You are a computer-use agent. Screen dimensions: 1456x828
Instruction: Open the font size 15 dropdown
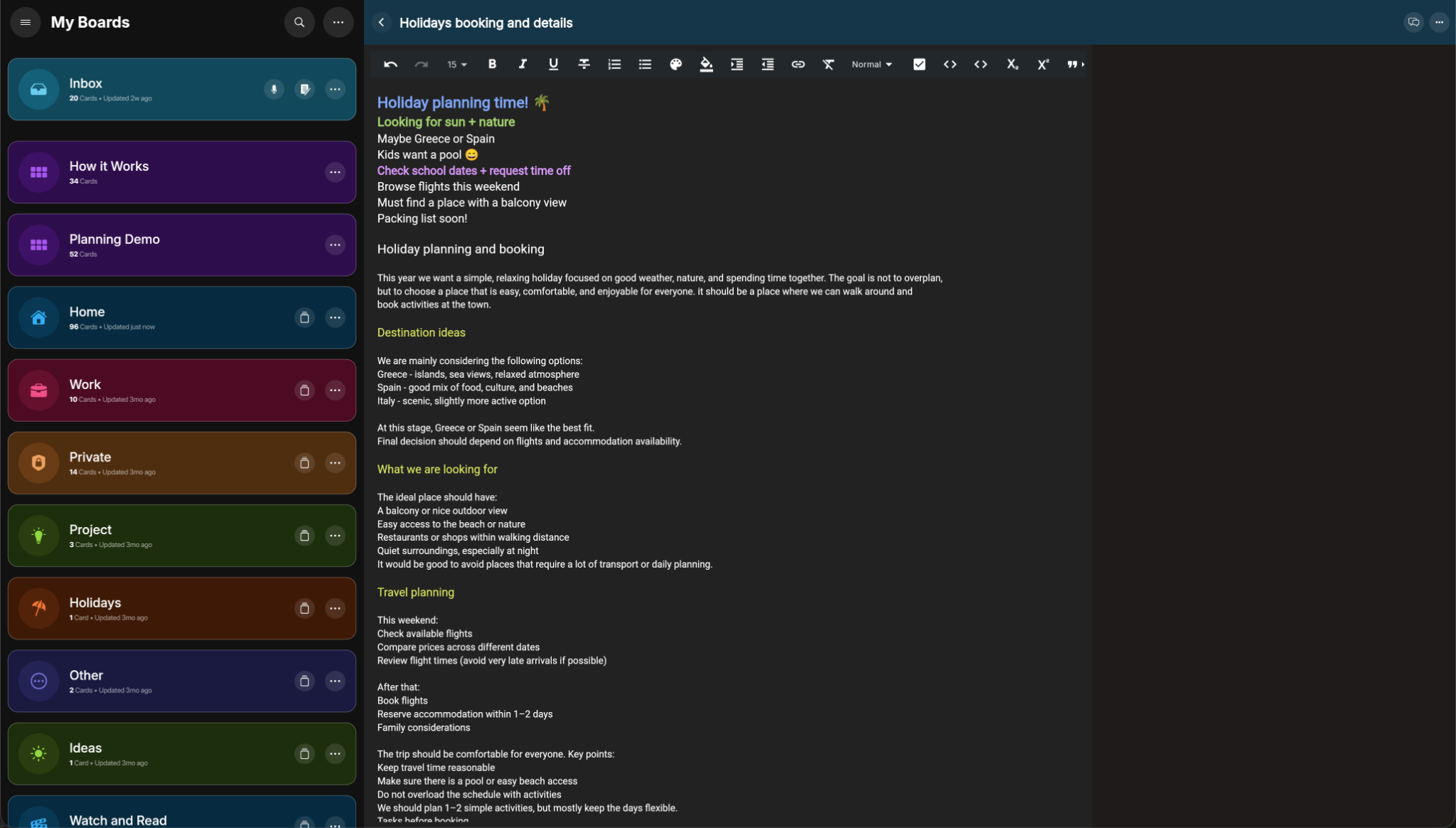456,65
